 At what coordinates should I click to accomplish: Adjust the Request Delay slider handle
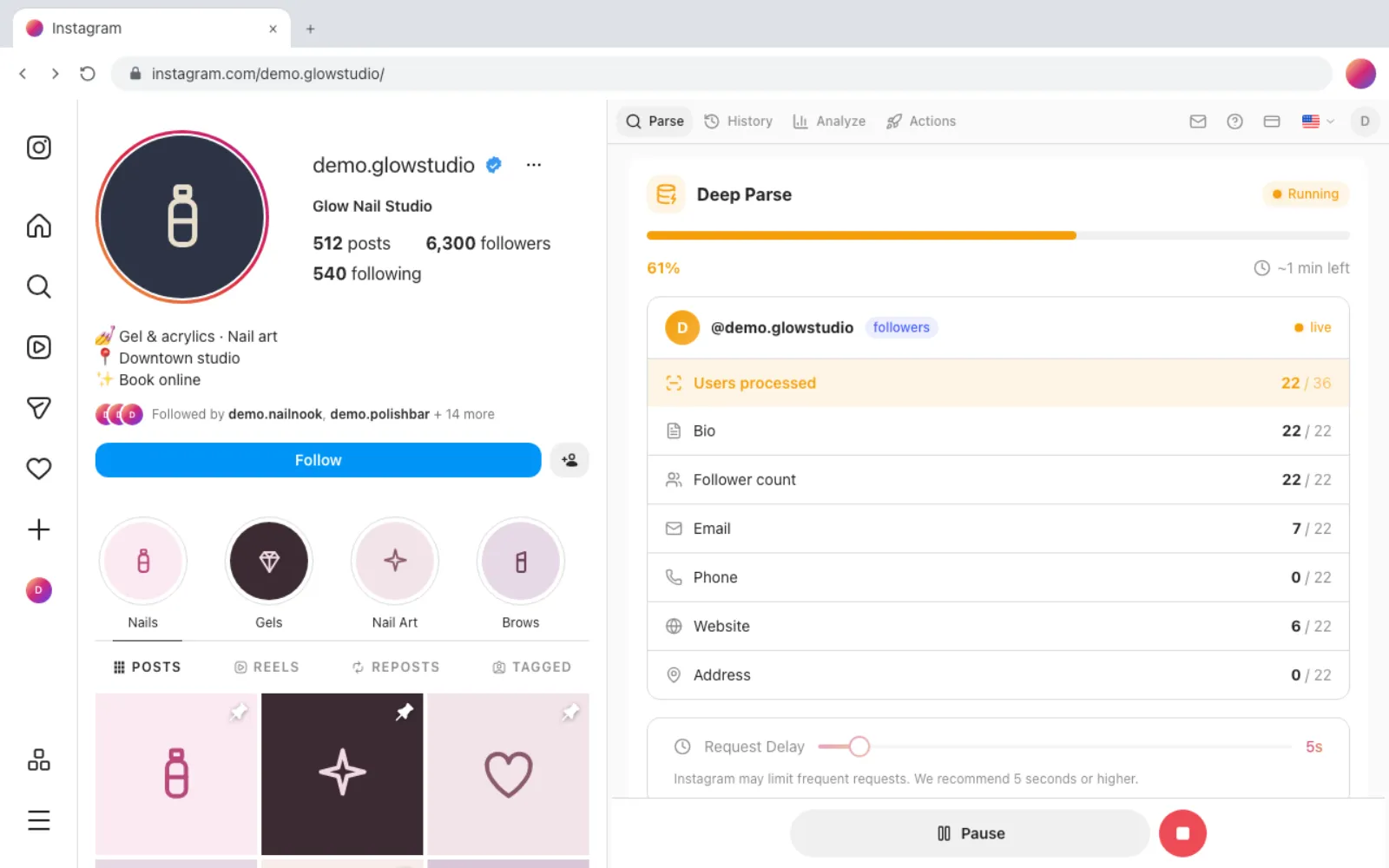click(859, 746)
